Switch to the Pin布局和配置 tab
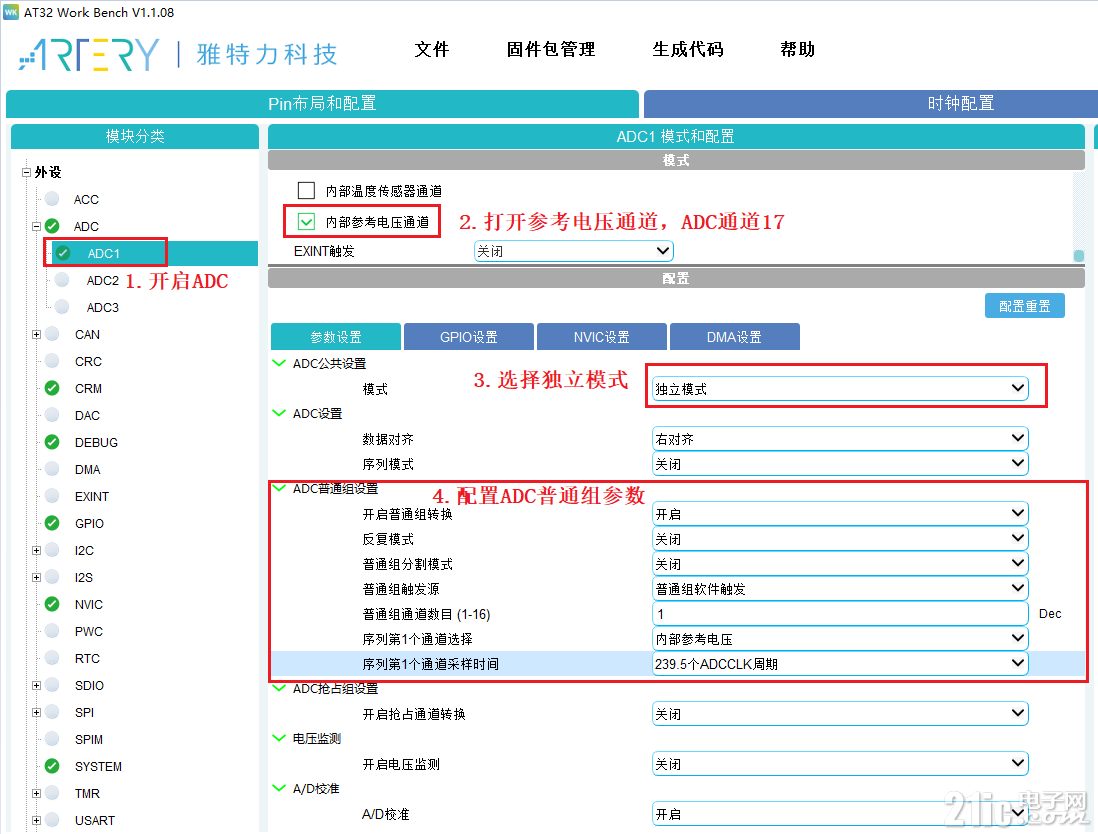Viewport: 1098px width, 834px height. pos(322,104)
